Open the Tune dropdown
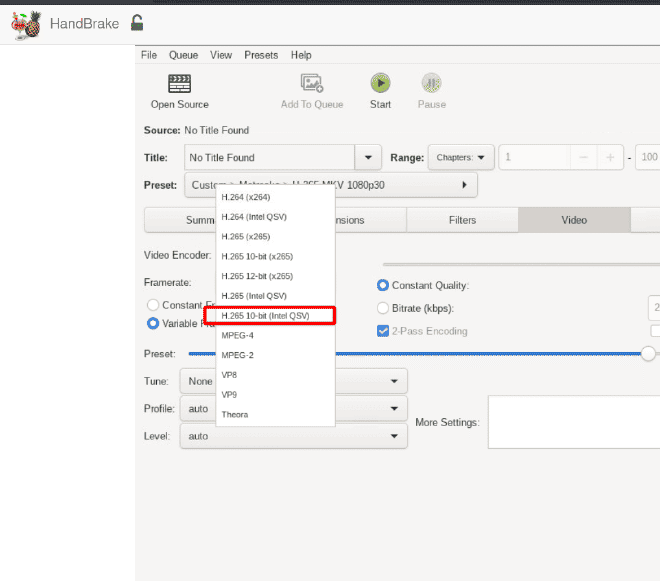This screenshot has width=660, height=581. 293,381
